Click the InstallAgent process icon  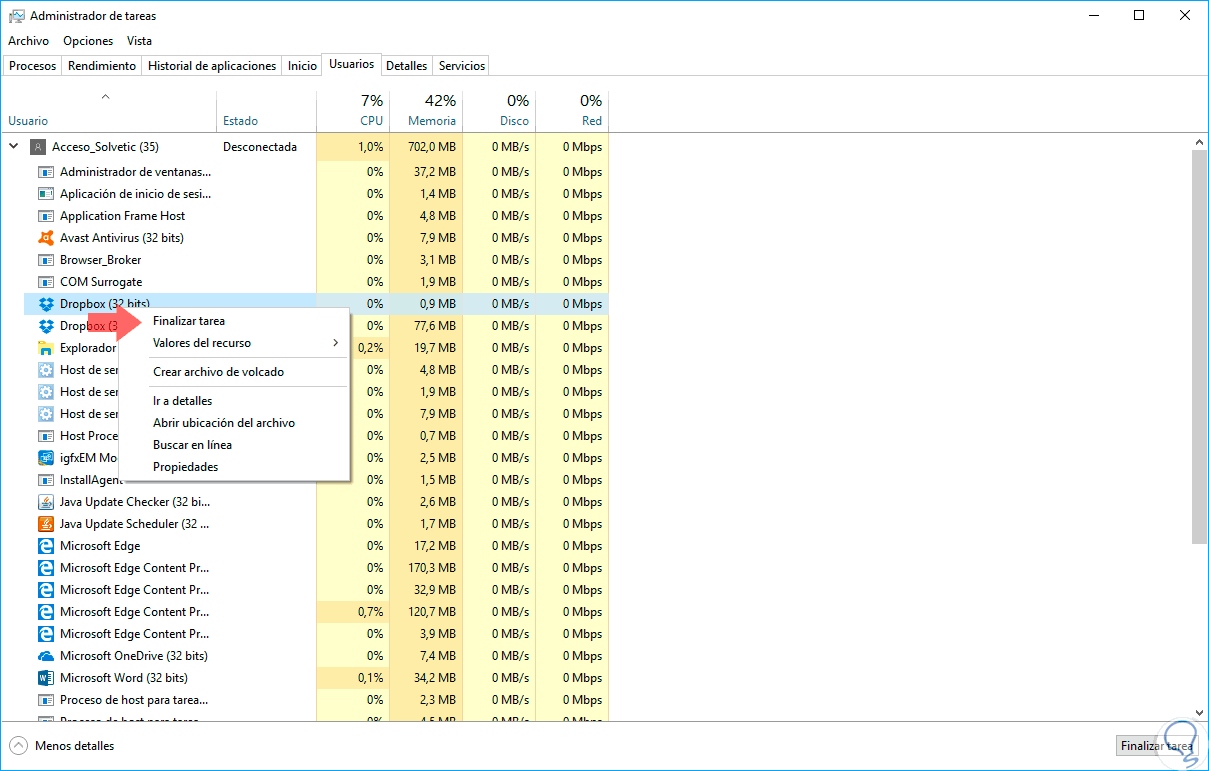coord(45,480)
